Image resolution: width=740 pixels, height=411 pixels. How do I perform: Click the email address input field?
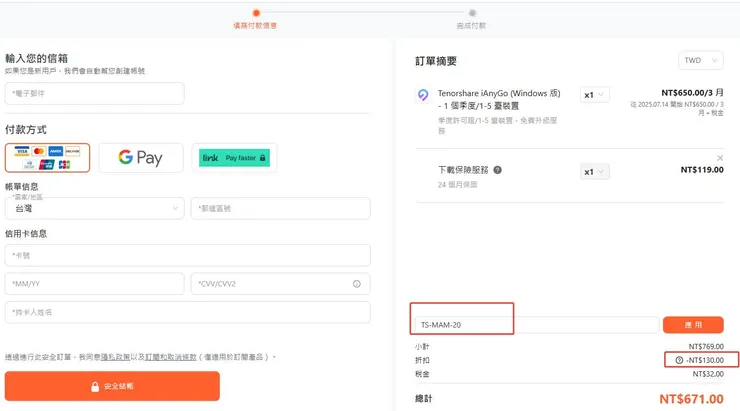(x=94, y=93)
